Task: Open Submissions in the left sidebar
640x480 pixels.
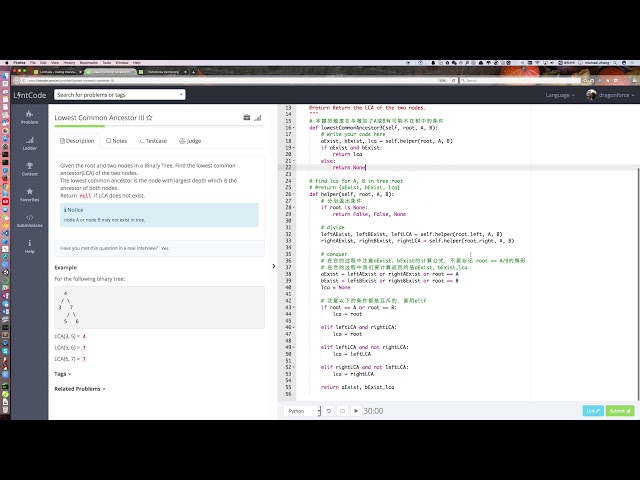Action: point(30,221)
